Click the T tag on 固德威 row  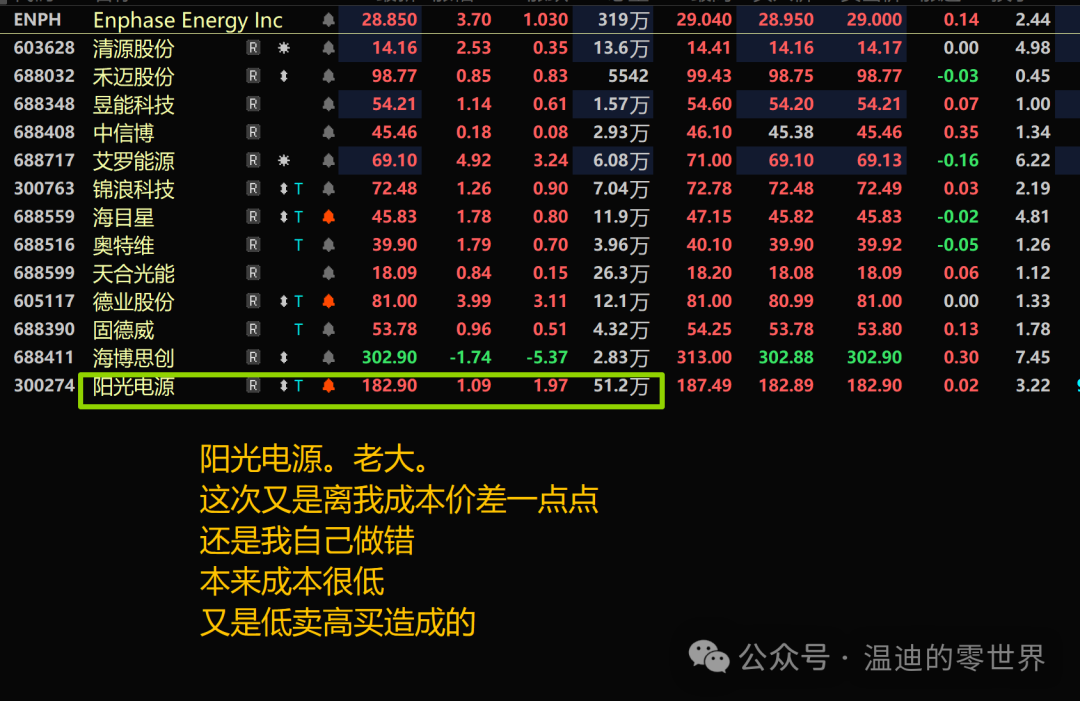pos(298,330)
